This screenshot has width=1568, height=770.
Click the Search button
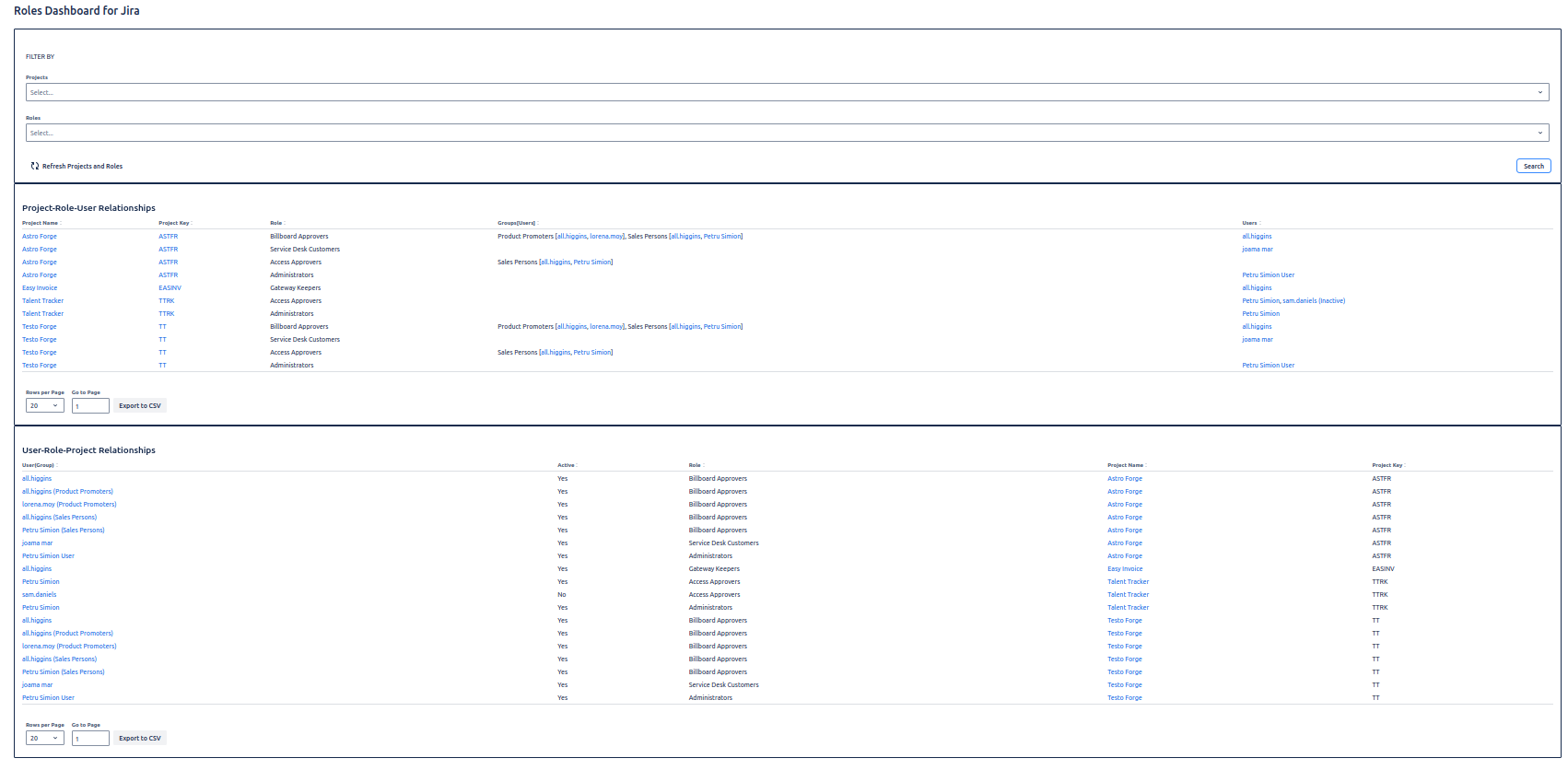tap(1533, 167)
